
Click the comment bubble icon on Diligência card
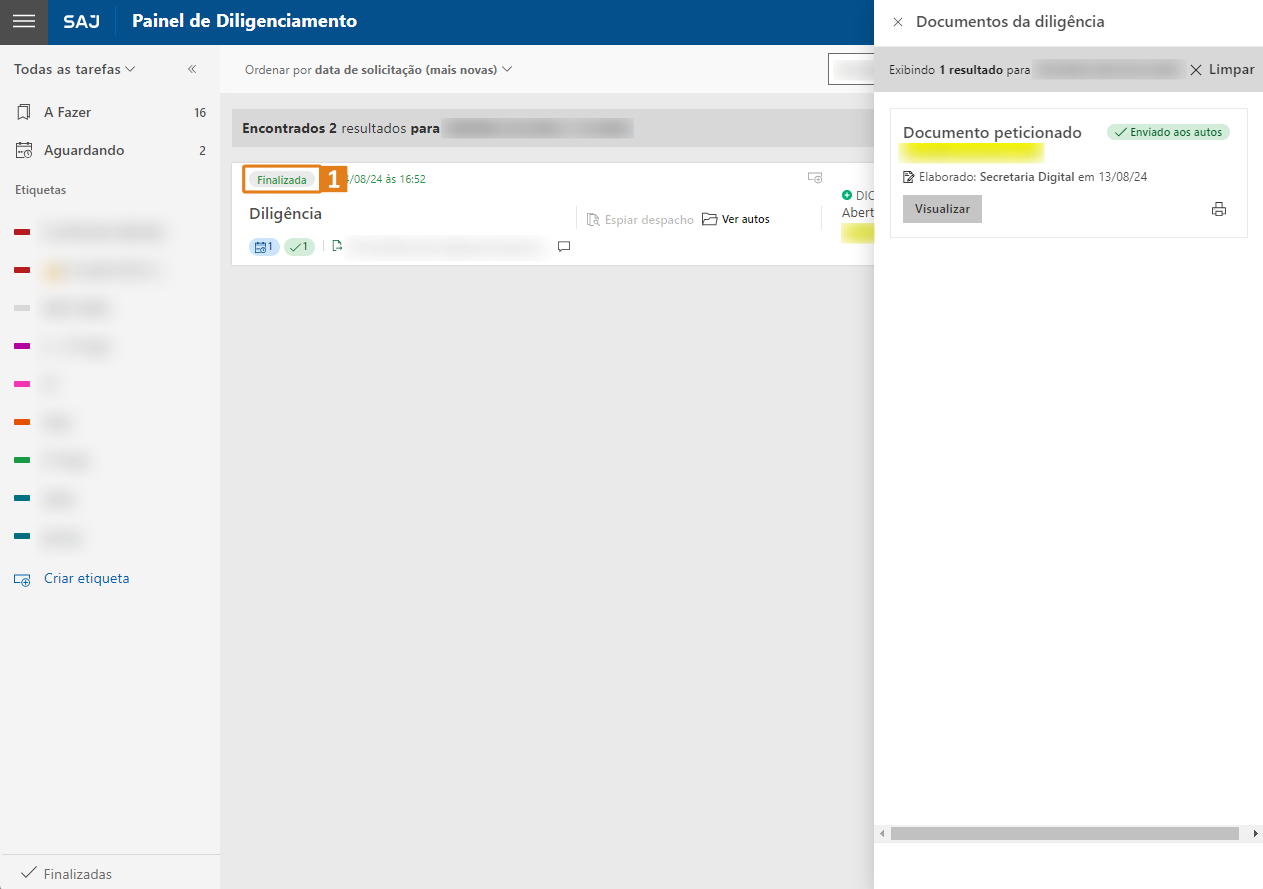(x=564, y=246)
